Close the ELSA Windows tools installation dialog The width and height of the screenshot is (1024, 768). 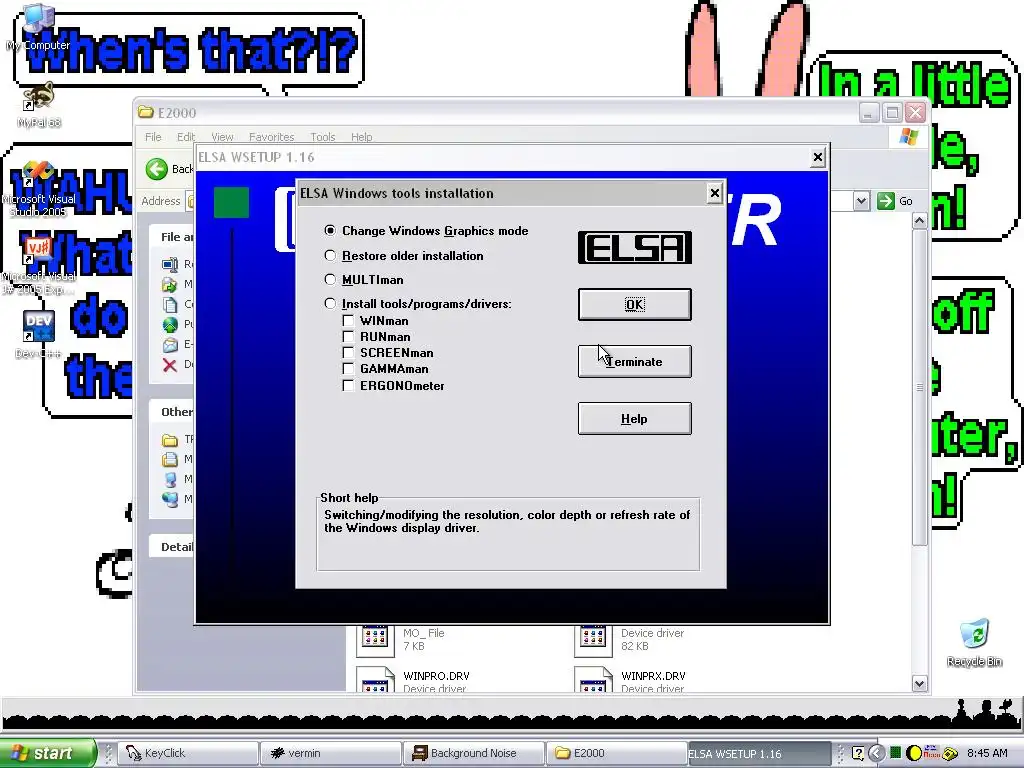pyautogui.click(x=714, y=193)
